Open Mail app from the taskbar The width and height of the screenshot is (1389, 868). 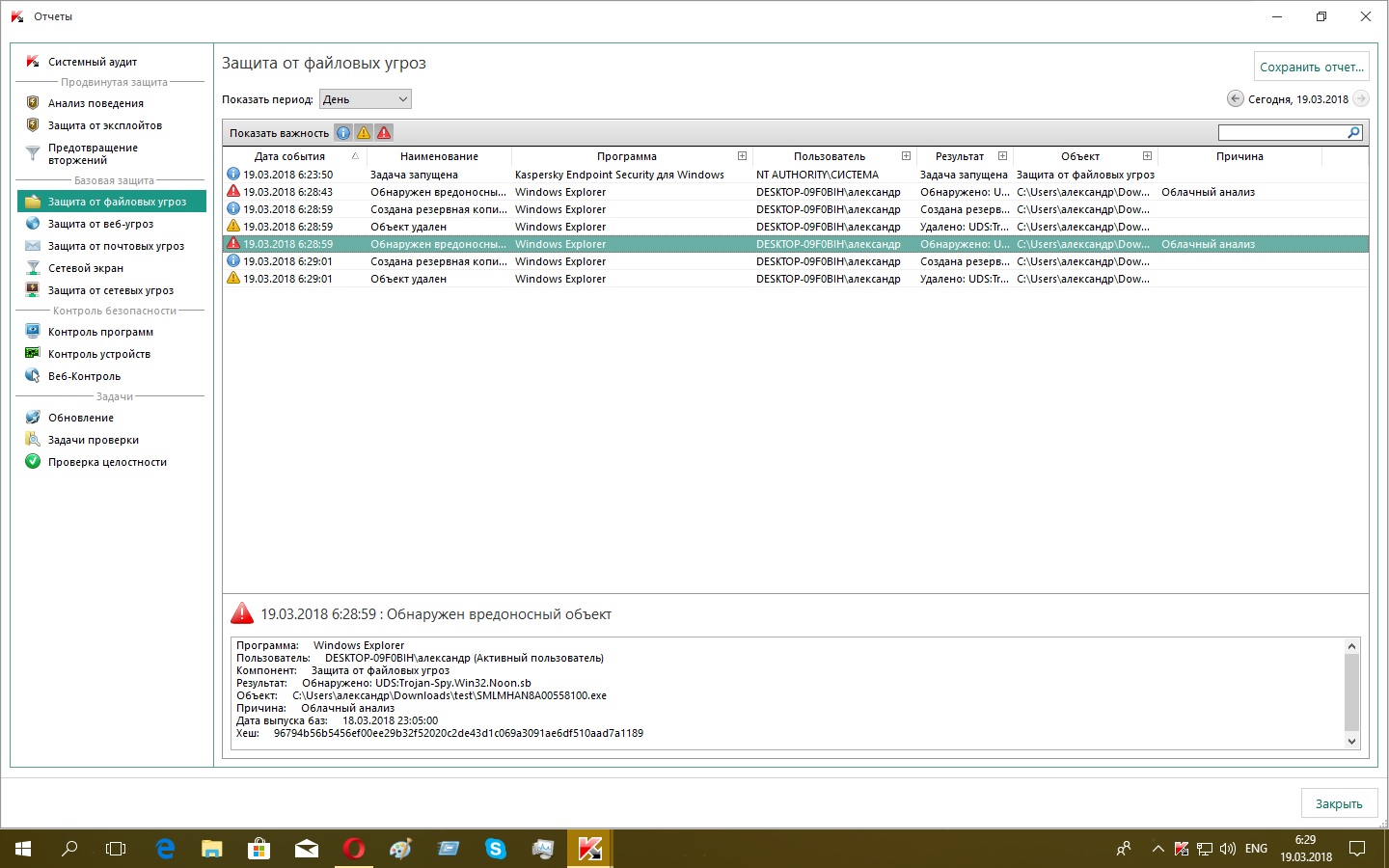(x=307, y=849)
